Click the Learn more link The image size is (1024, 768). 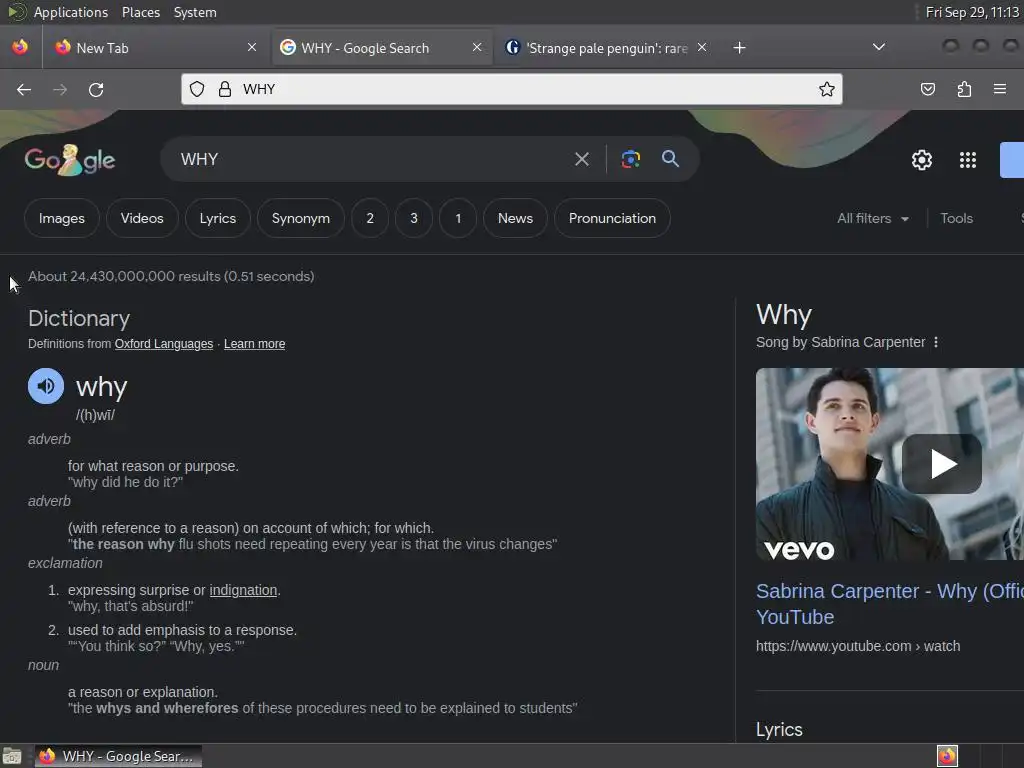255,344
